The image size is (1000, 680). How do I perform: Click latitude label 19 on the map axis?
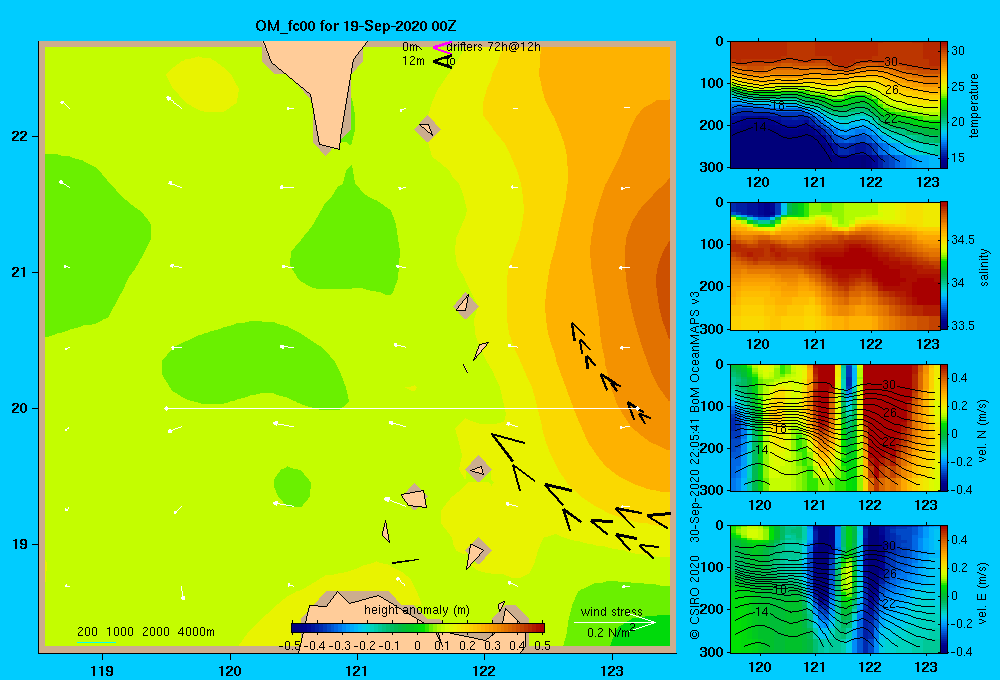20,544
